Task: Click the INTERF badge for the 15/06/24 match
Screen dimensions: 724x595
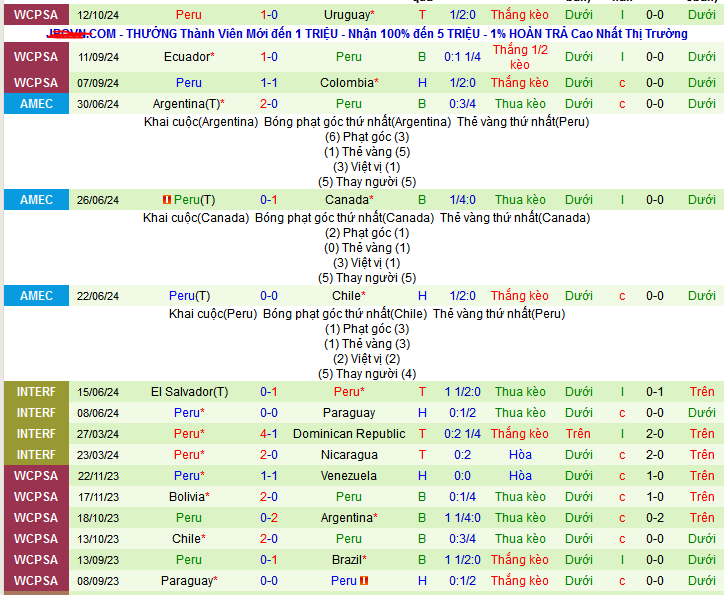Action: click(36, 392)
